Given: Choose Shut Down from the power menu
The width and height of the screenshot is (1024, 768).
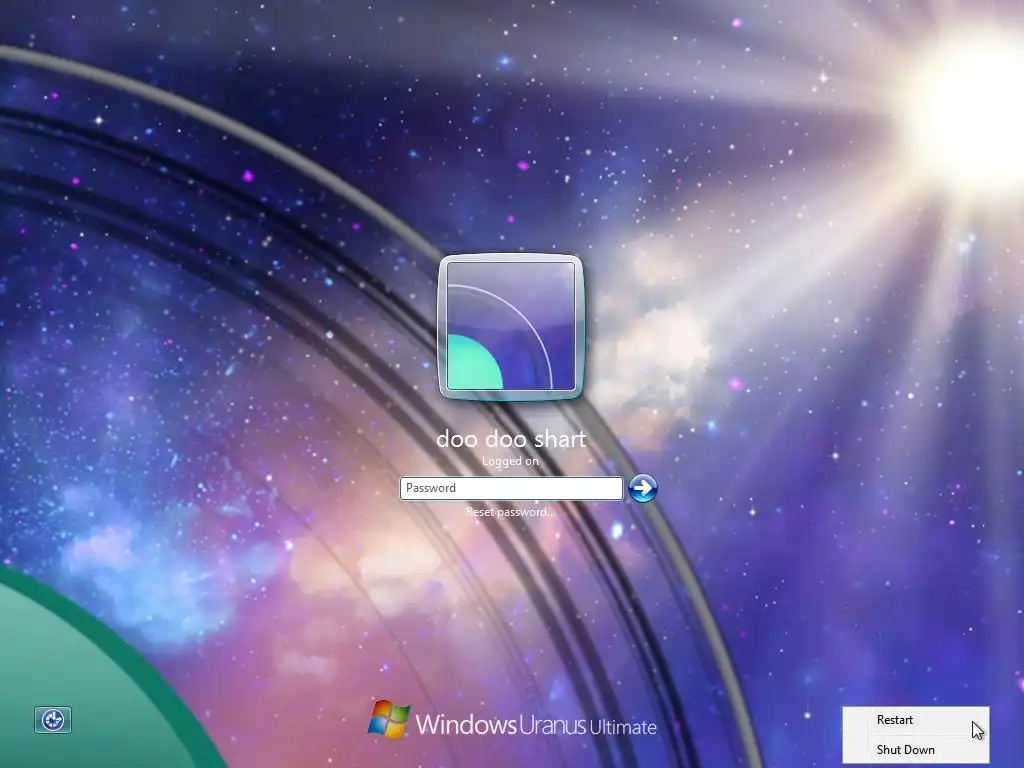Looking at the screenshot, I should coord(916,750).
